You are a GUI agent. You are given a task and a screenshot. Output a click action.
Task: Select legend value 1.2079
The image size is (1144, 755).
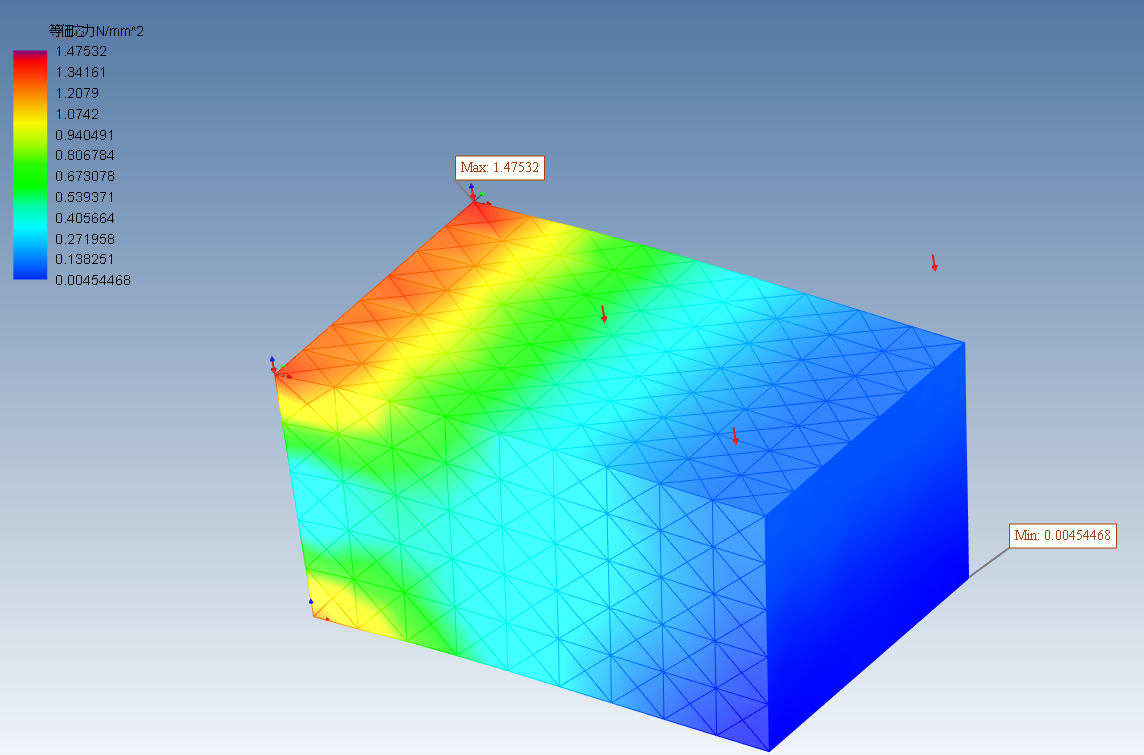tap(77, 93)
